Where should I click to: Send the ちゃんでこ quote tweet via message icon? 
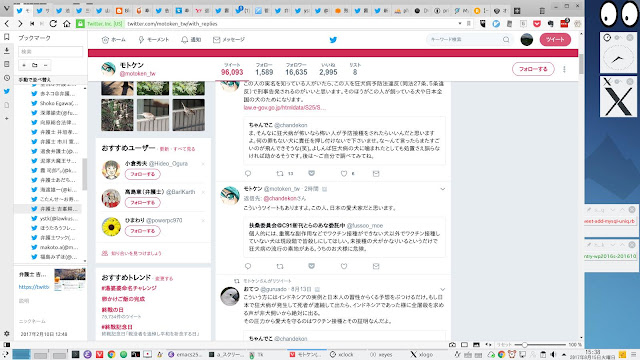click(376, 173)
